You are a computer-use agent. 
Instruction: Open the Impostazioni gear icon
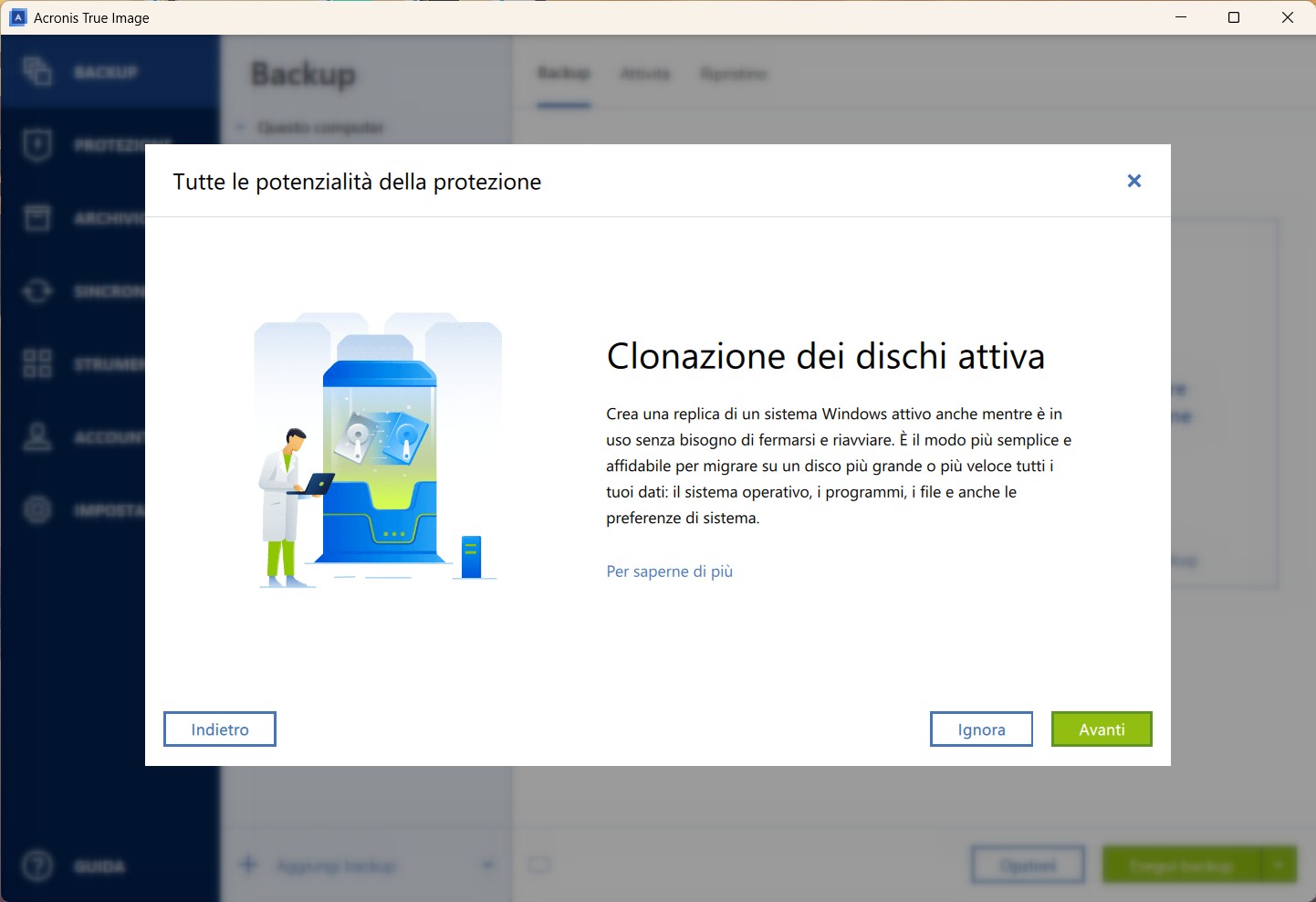pos(37,509)
